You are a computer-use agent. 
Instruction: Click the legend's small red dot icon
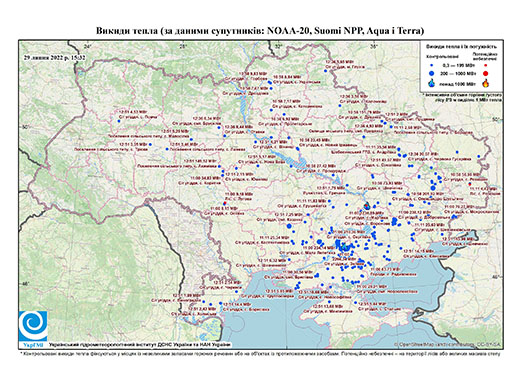point(485,66)
